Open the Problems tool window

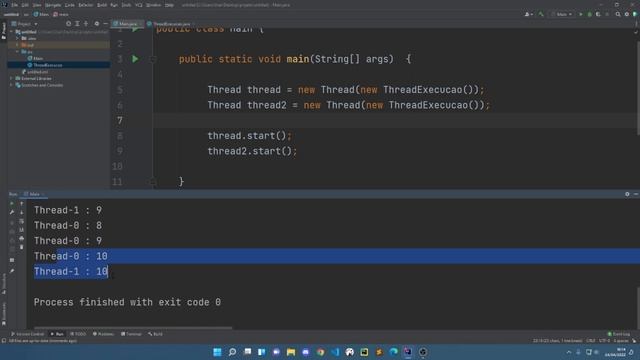tap(104, 334)
